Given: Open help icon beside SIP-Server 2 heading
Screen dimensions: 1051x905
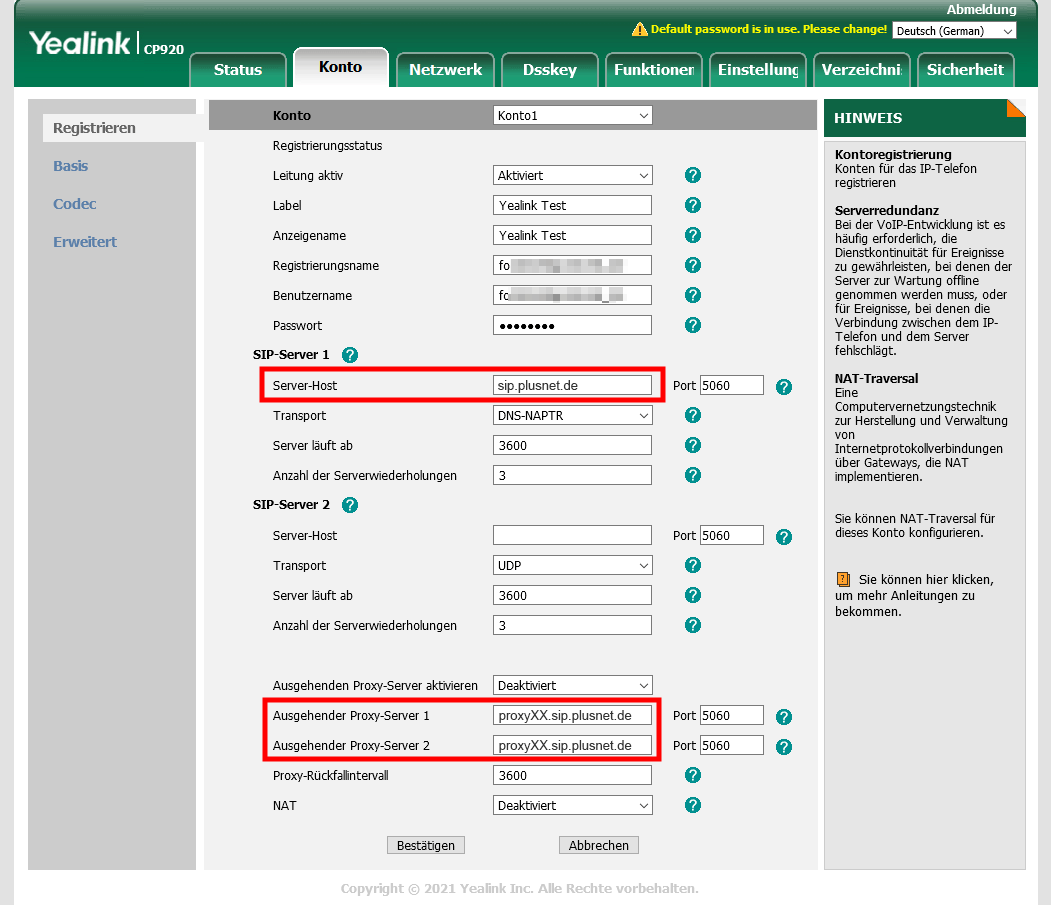Looking at the screenshot, I should [349, 505].
